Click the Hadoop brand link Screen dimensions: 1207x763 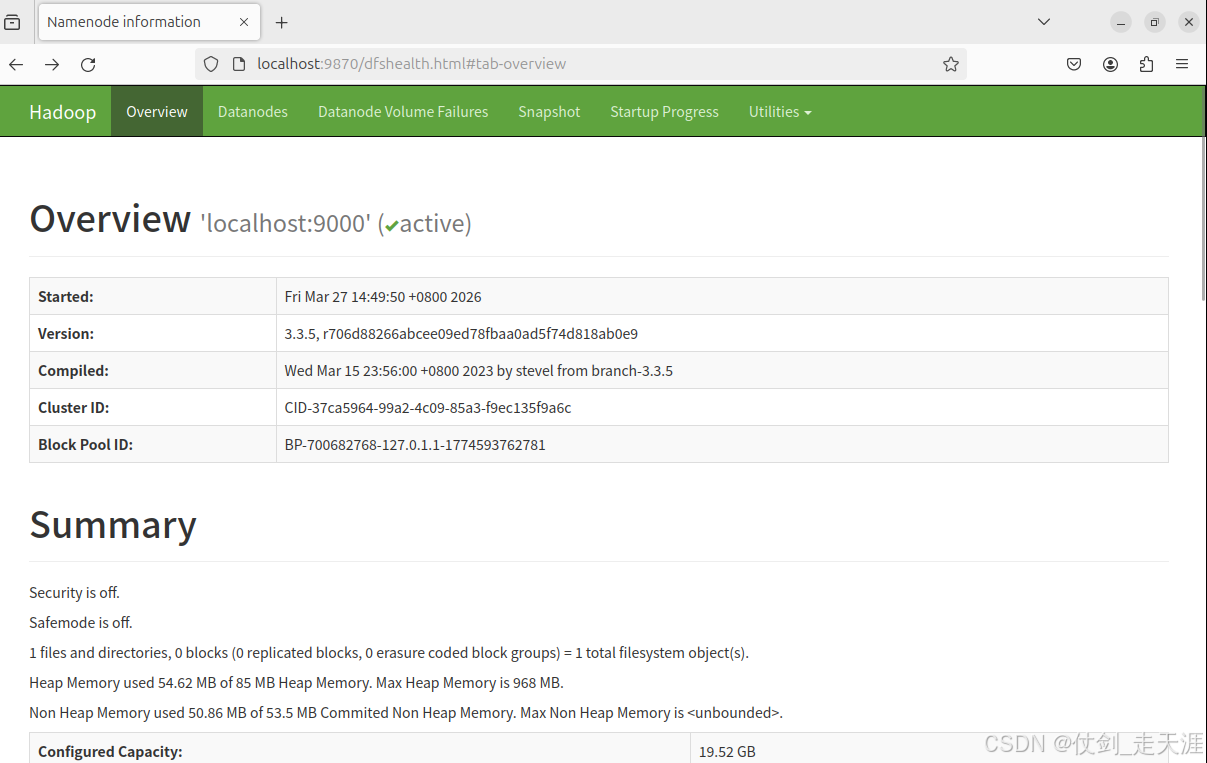(x=63, y=112)
